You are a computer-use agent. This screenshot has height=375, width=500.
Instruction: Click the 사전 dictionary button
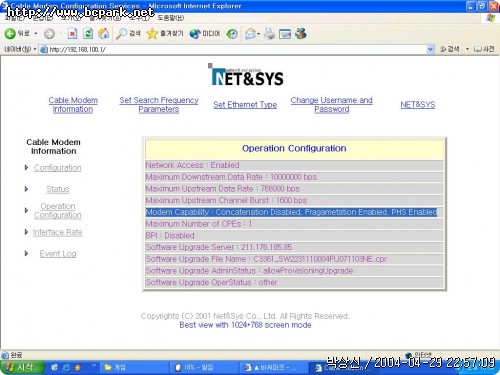coord(484,49)
